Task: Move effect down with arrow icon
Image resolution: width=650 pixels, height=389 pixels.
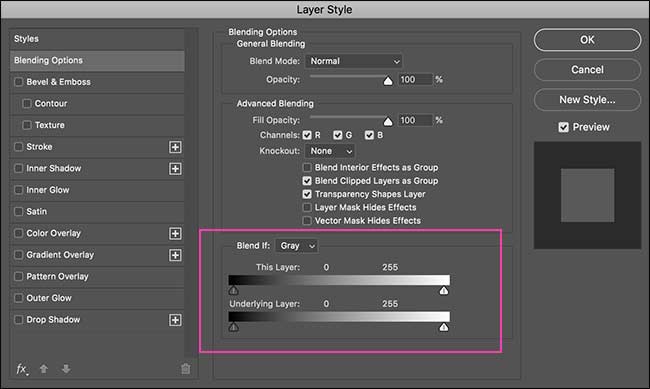Action: (x=66, y=368)
